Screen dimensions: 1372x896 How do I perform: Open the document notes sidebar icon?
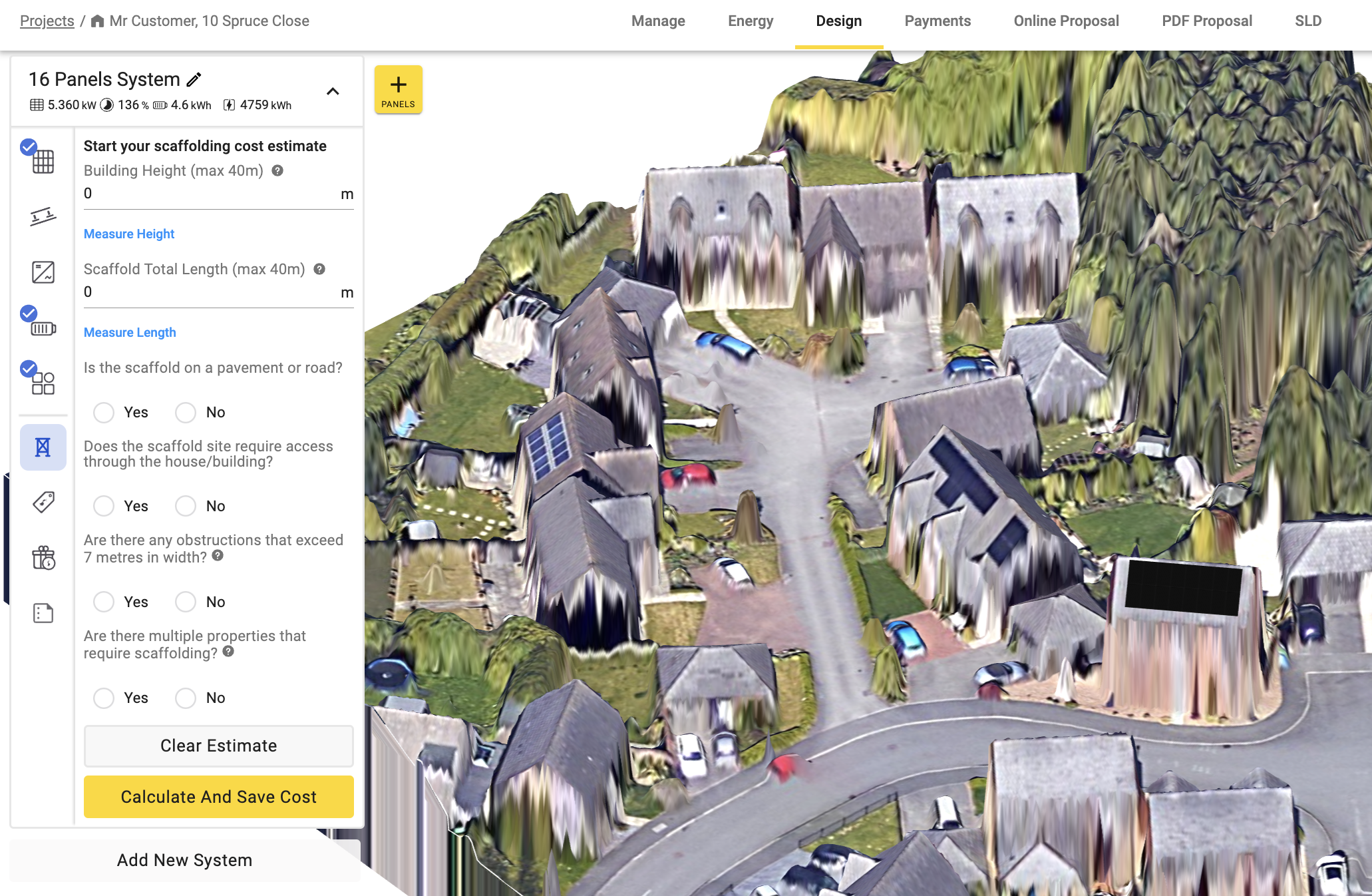point(43,612)
